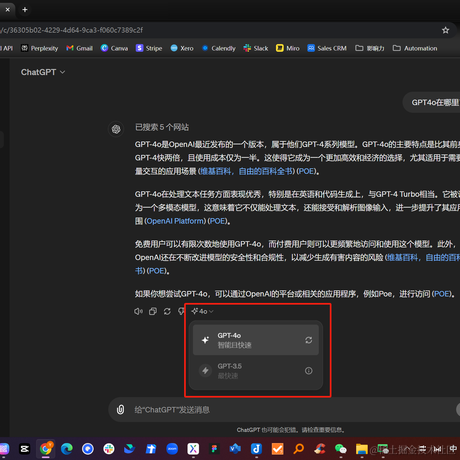
Task: Open Figma from the taskbar
Action: click(214, 449)
